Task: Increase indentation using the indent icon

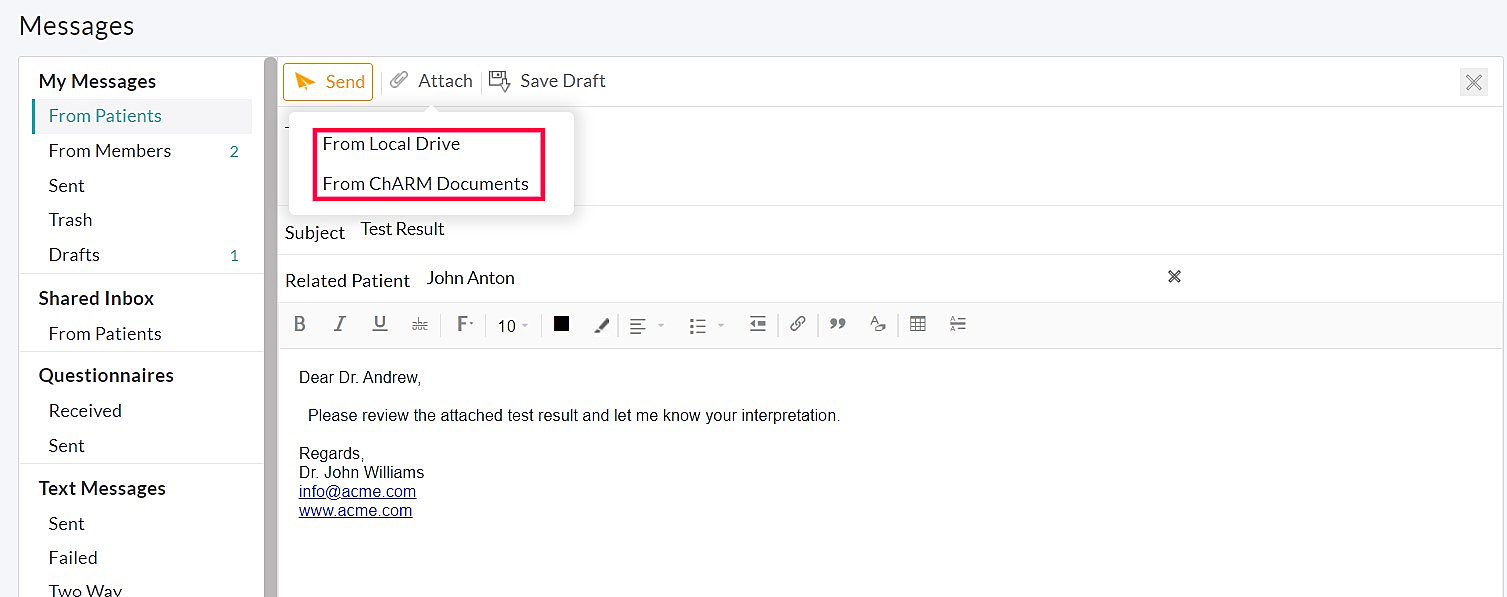Action: [x=757, y=324]
